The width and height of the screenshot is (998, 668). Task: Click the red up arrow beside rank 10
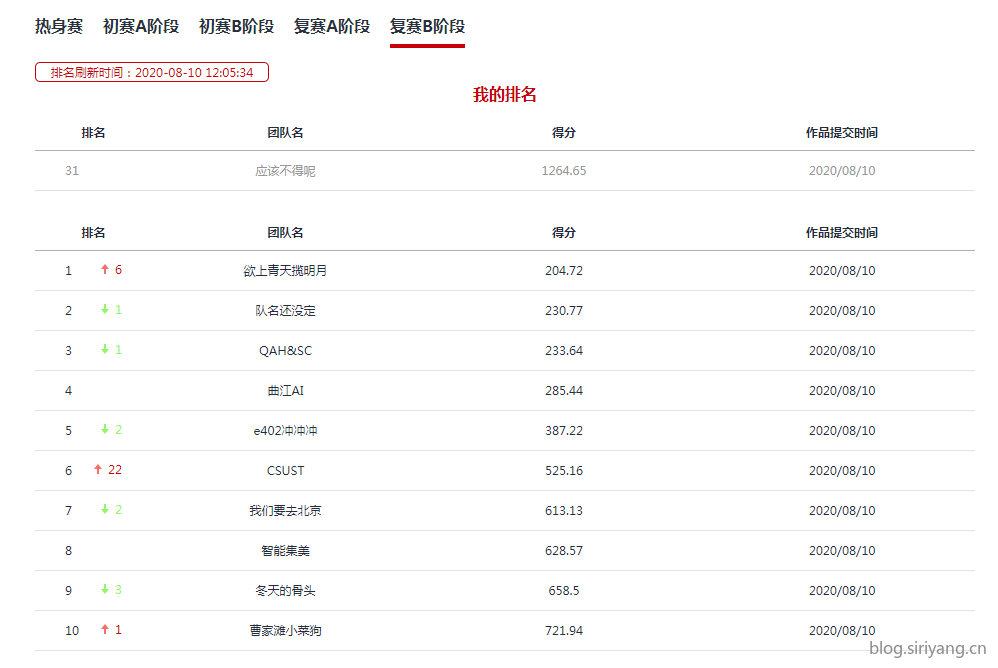(x=105, y=630)
